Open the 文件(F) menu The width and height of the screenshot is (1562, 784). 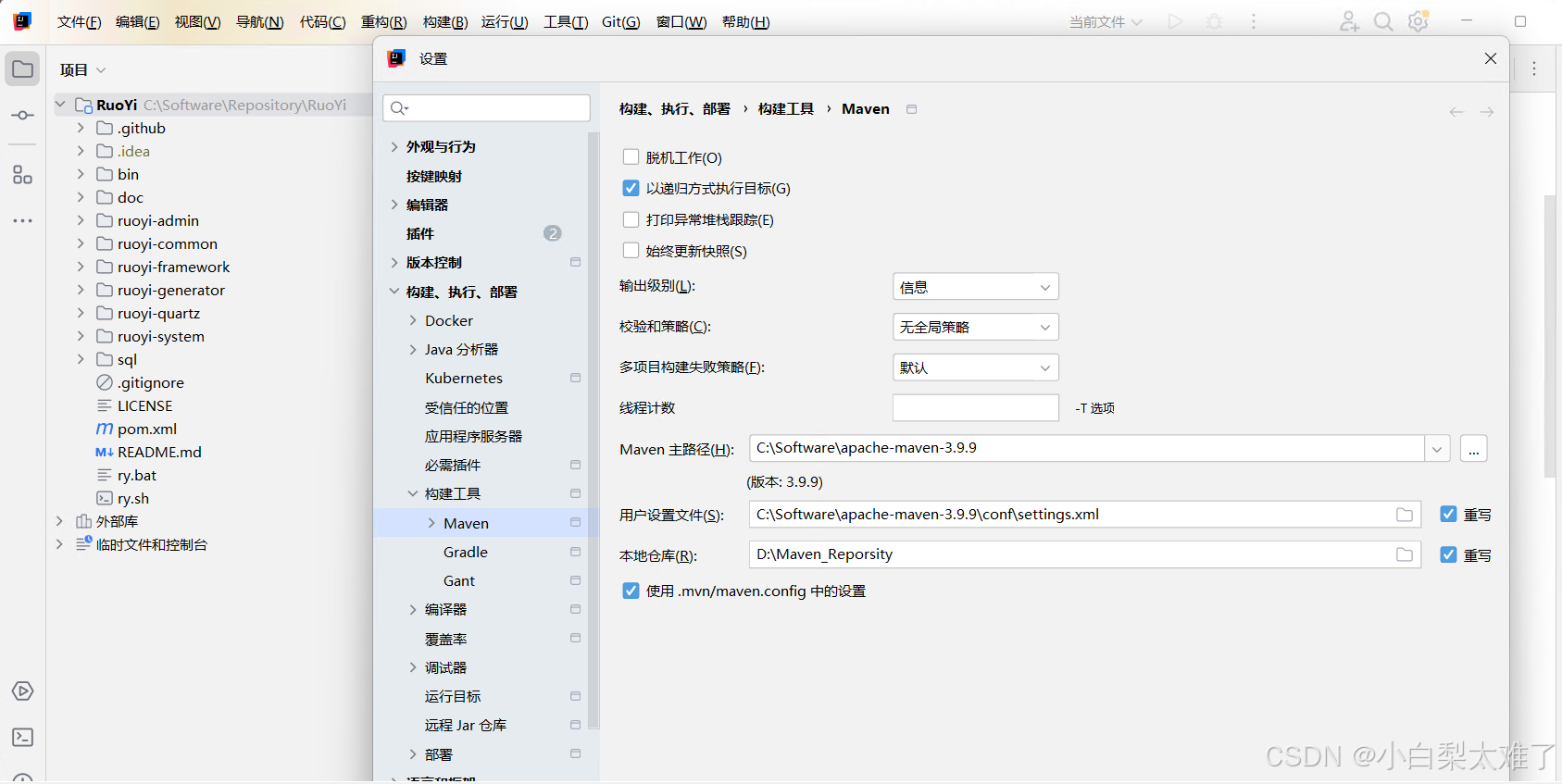tap(79, 22)
